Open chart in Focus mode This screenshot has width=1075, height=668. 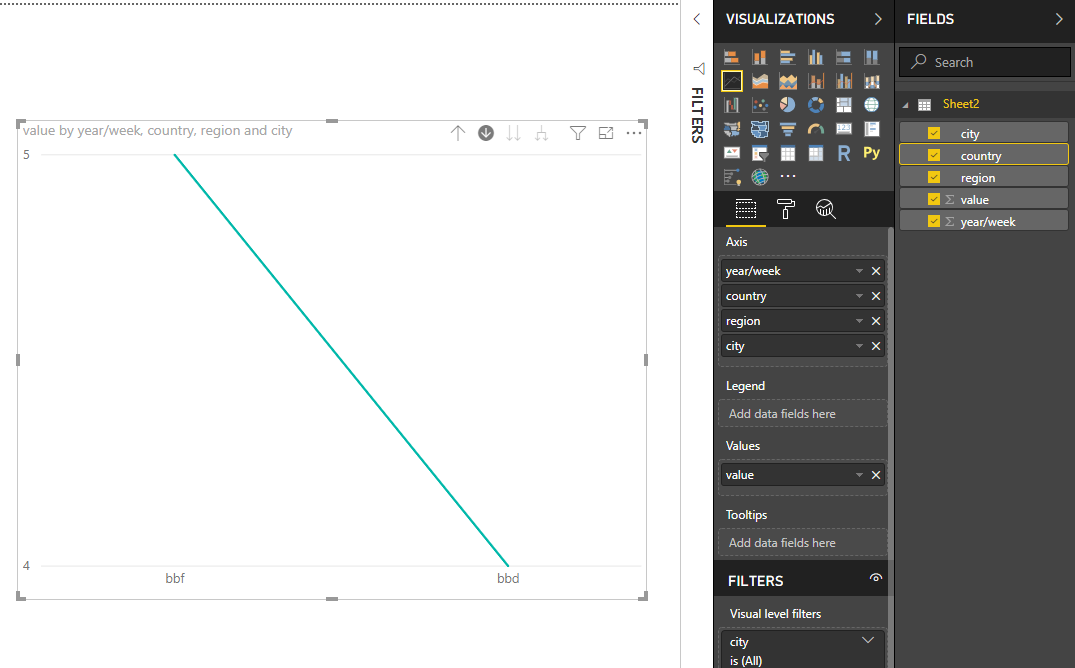pos(606,133)
